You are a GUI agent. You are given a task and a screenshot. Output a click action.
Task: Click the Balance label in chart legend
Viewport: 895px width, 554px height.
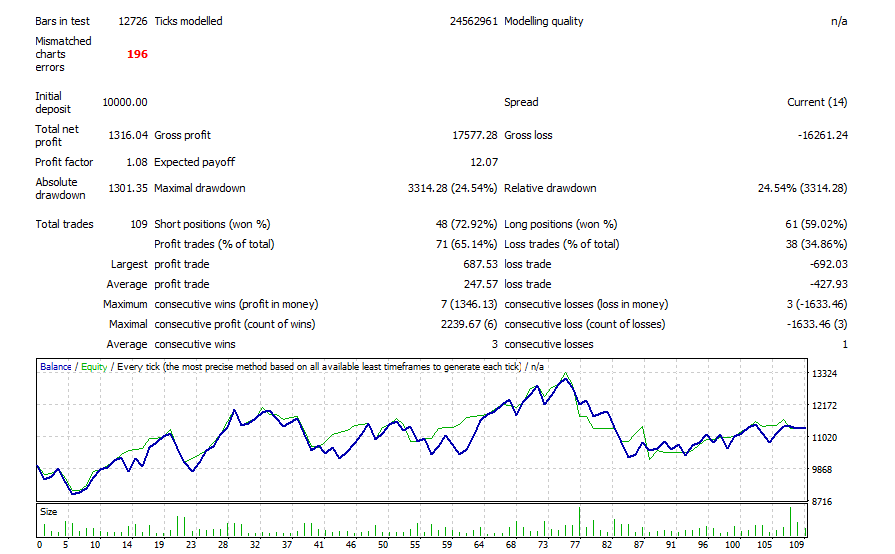[55, 367]
